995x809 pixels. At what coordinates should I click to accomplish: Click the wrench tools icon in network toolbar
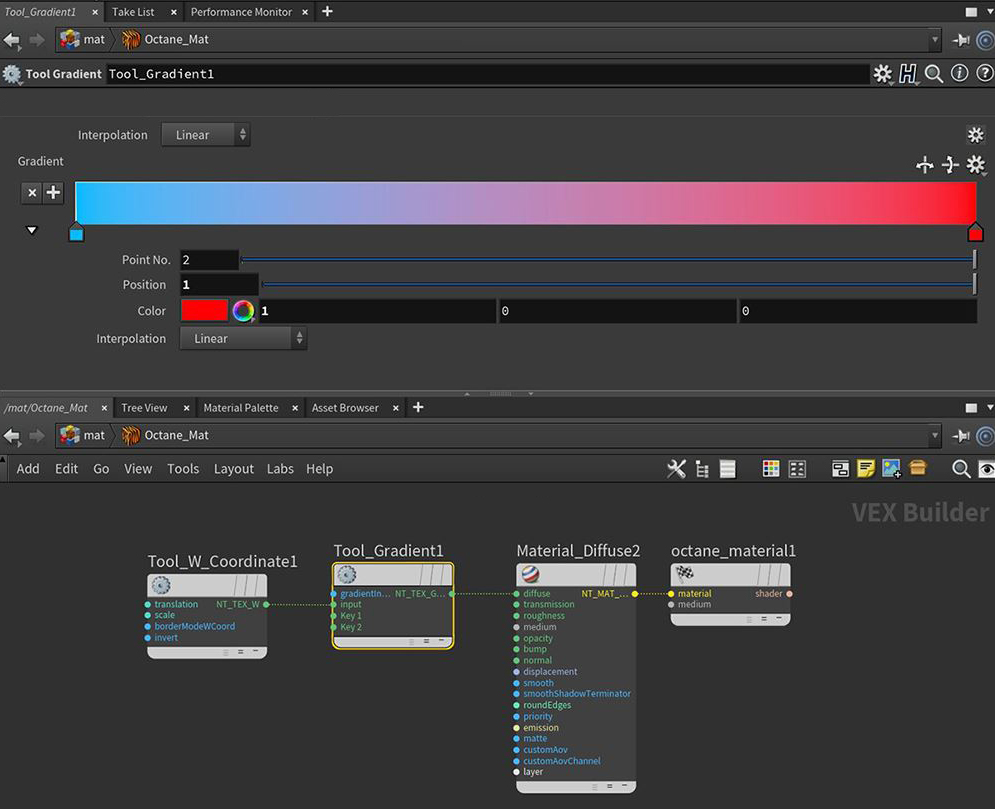676,468
